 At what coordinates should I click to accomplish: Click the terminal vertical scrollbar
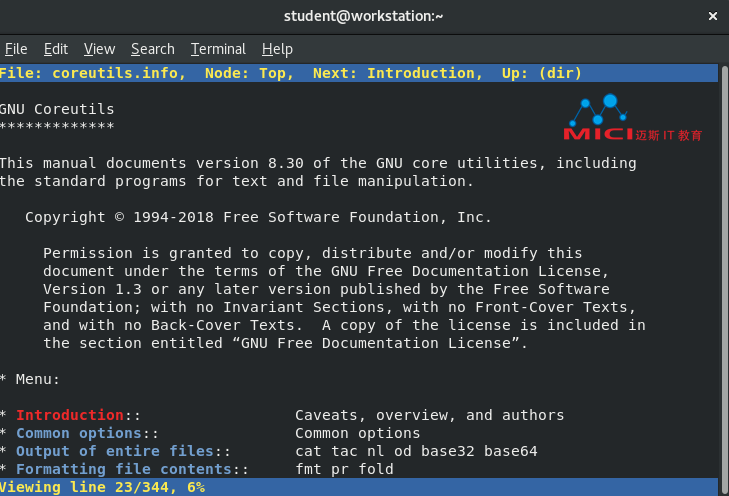[724, 279]
